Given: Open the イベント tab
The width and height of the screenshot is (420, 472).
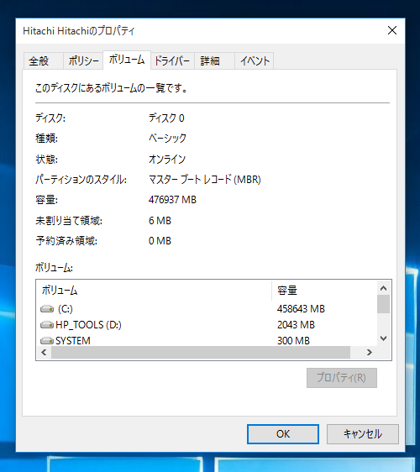Looking at the screenshot, I should tap(254, 61).
